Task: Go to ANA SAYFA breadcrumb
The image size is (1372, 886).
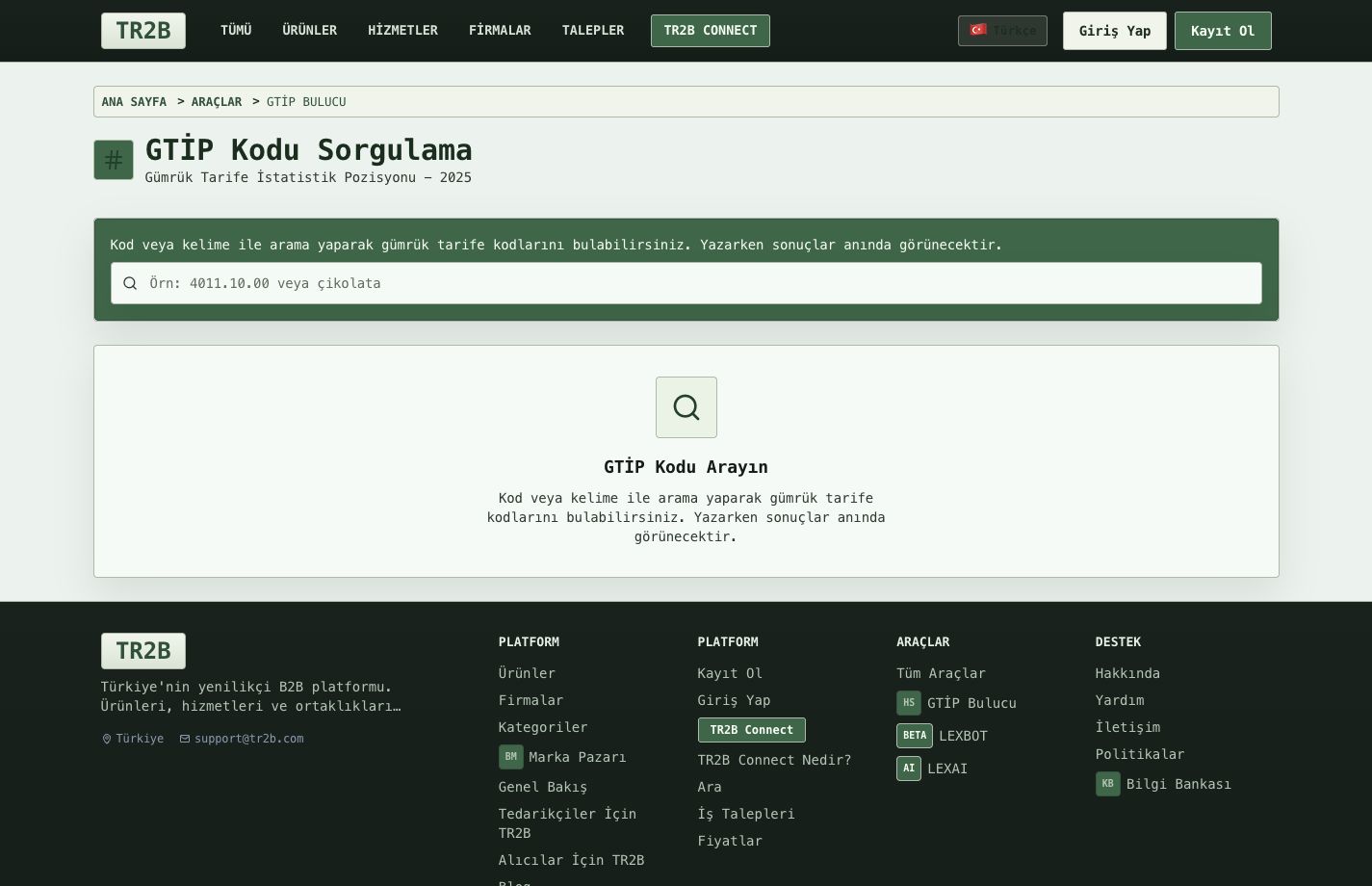Action: coord(134,102)
